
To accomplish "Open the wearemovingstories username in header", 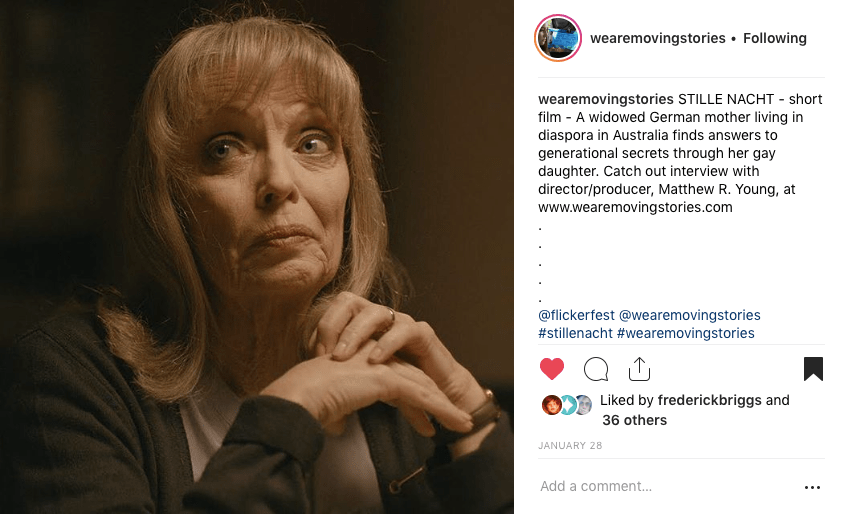I will [x=657, y=38].
